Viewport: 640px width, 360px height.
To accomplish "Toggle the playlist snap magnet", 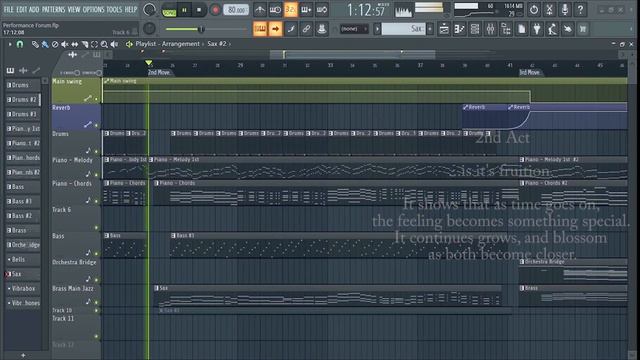I will click(20, 44).
